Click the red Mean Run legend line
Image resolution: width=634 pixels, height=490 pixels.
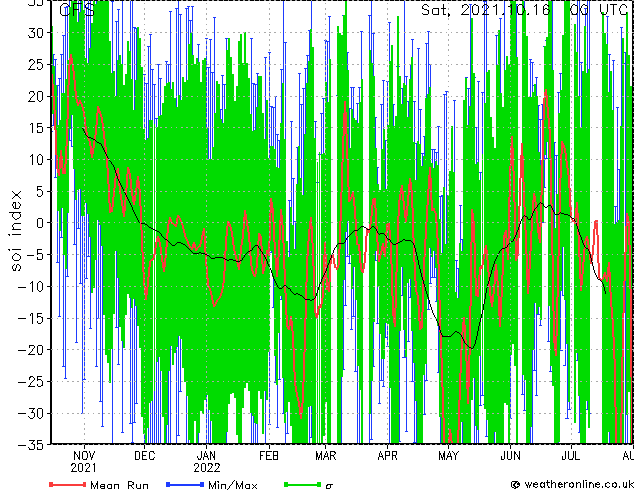point(68,484)
